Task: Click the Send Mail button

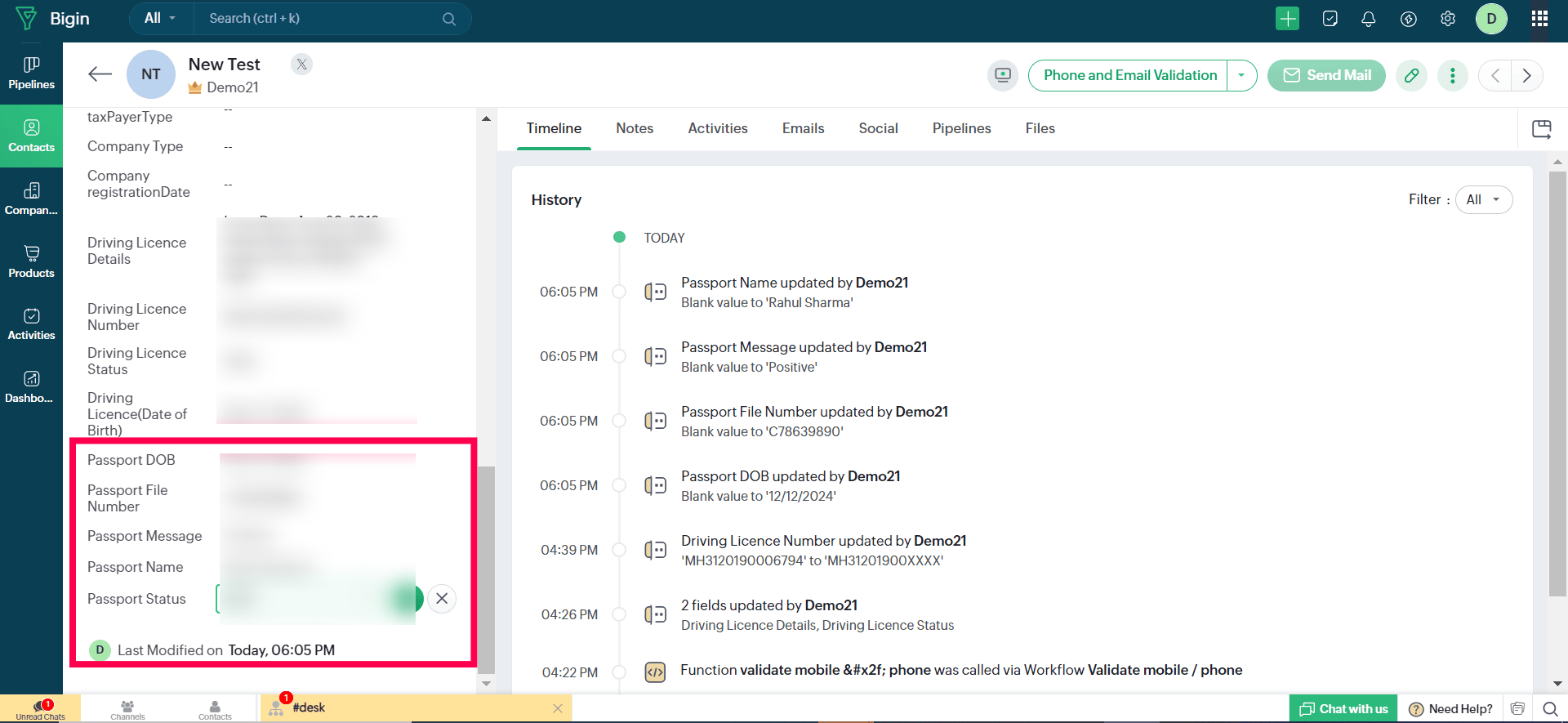Action: pyautogui.click(x=1326, y=75)
